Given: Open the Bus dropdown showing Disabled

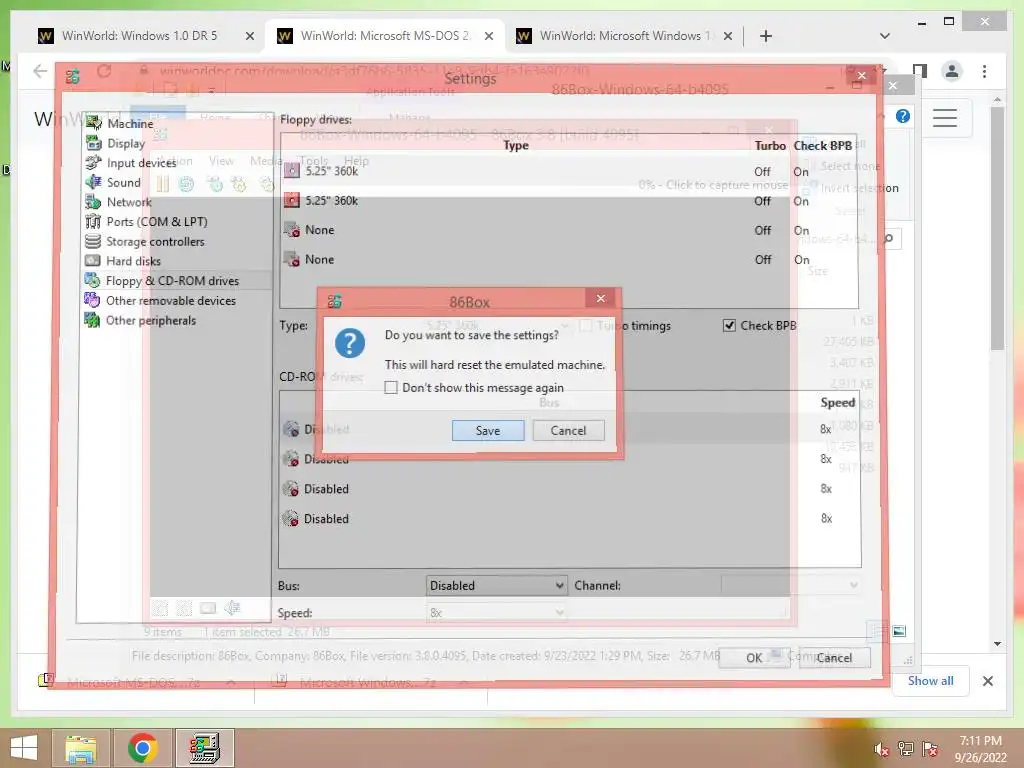Looking at the screenshot, I should [496, 585].
